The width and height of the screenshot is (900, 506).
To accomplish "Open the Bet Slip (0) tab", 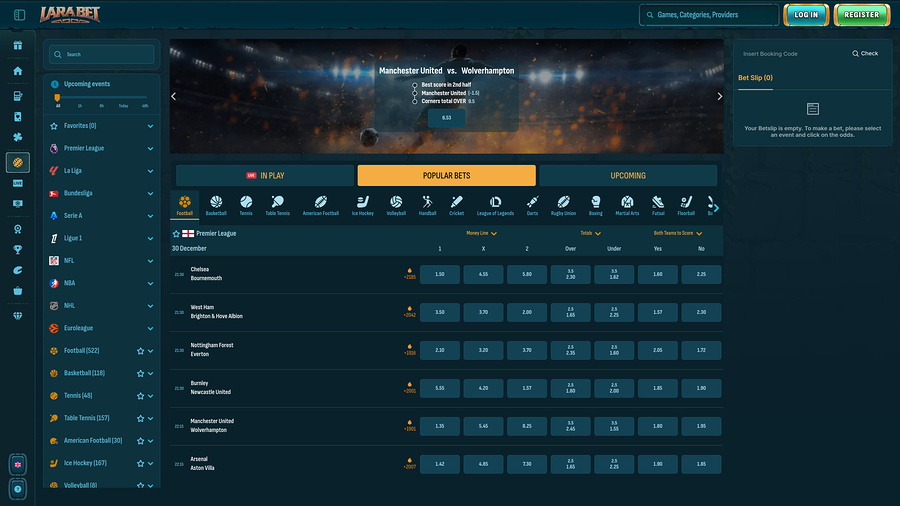I will tap(755, 78).
